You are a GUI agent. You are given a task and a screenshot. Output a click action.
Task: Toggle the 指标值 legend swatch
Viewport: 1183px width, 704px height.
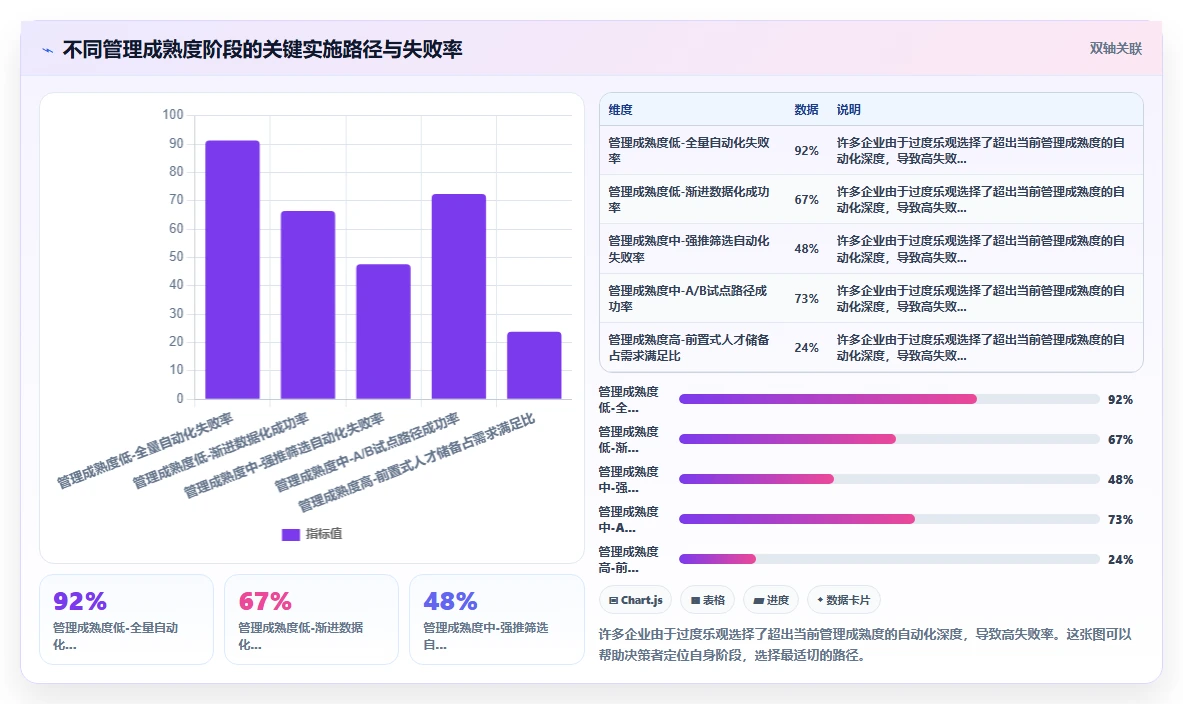coord(290,534)
